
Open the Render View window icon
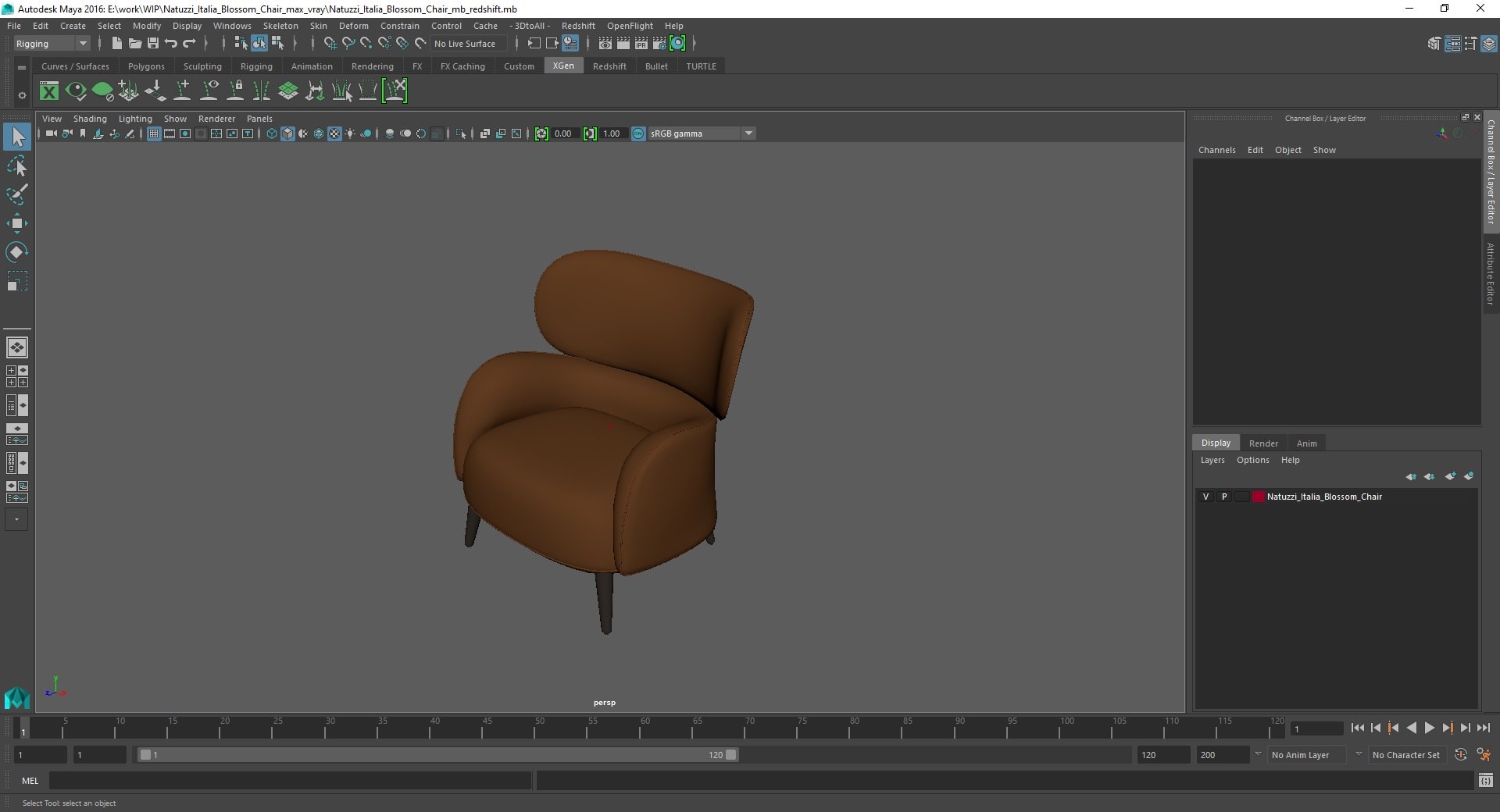pos(605,44)
